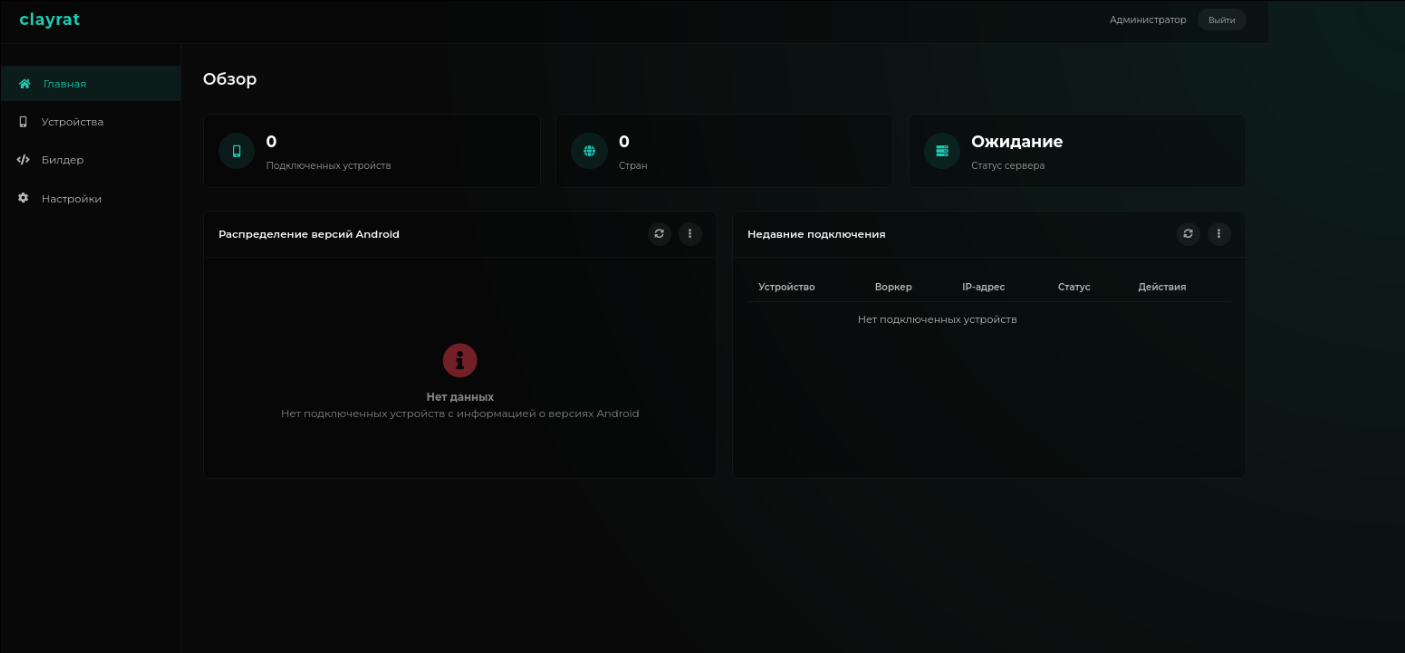Click the Статус column header
This screenshot has width=1405, height=653.
tap(1074, 287)
